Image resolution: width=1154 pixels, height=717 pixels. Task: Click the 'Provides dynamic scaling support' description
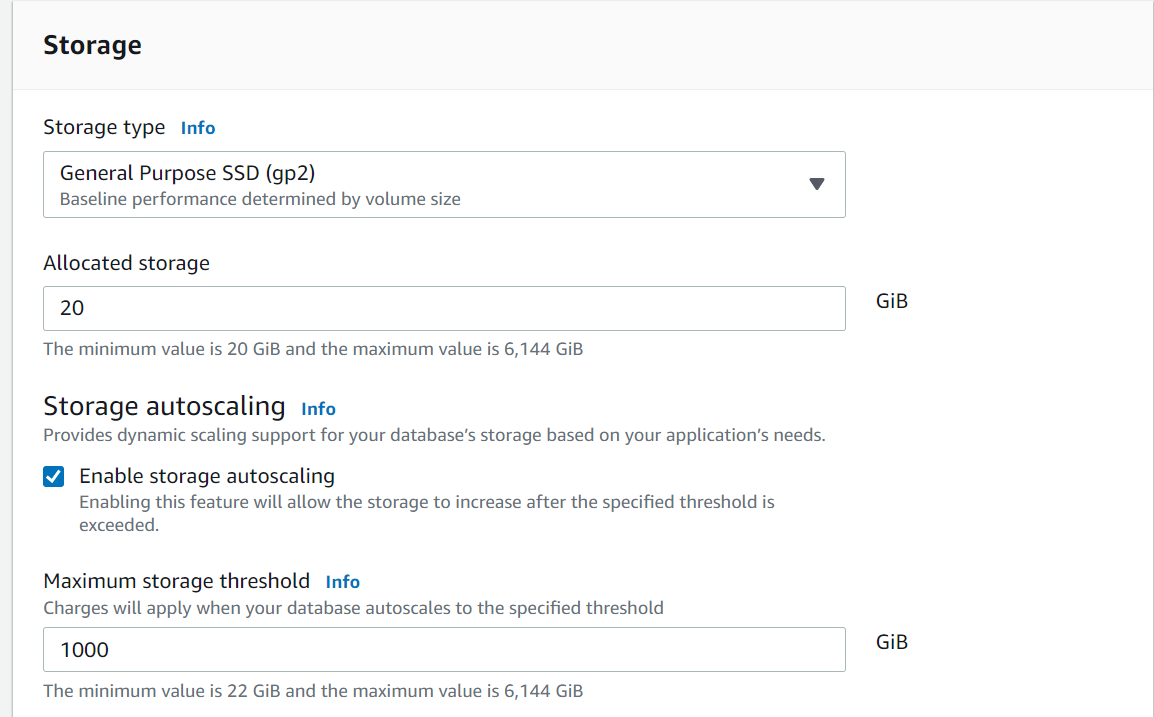(x=434, y=436)
